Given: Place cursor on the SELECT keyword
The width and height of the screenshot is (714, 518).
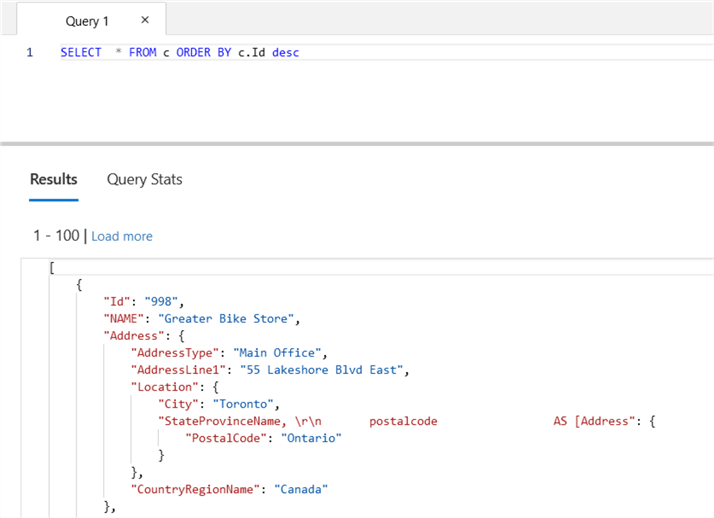Looking at the screenshot, I should coord(80,53).
